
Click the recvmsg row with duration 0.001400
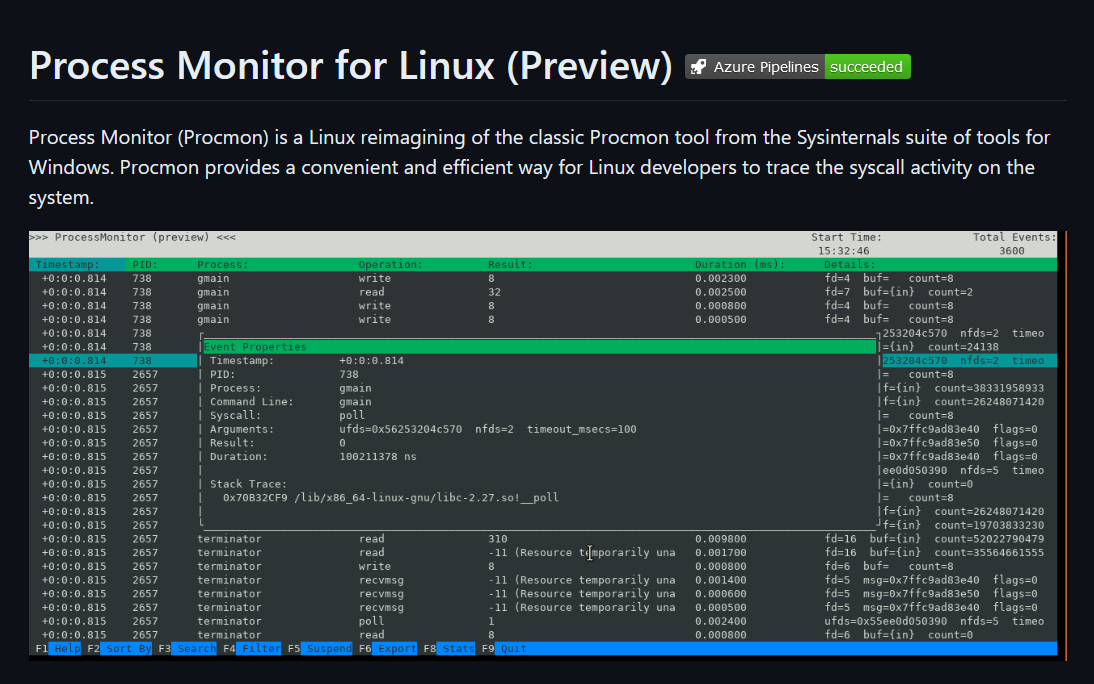(543, 580)
